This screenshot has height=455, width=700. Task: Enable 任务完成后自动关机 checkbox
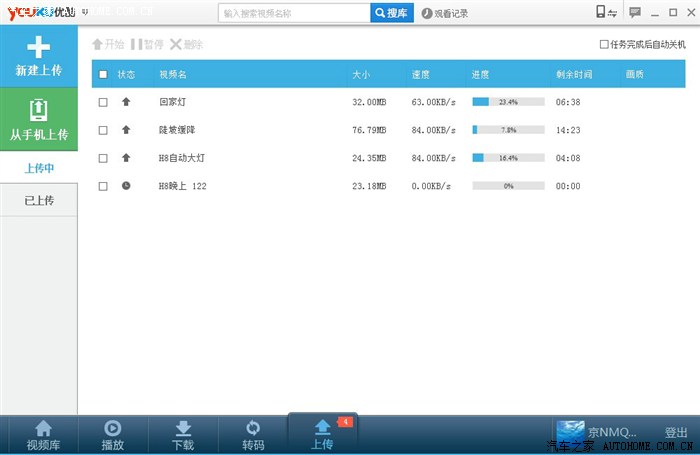click(604, 45)
